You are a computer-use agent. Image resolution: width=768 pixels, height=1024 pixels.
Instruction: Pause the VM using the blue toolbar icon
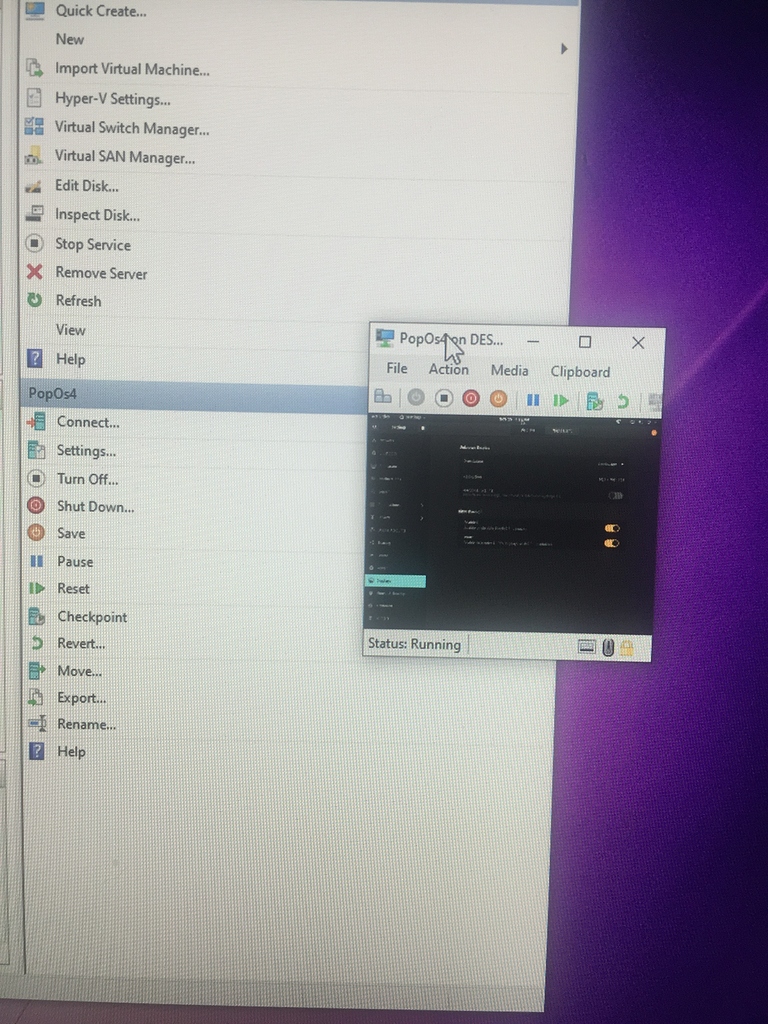tap(533, 400)
